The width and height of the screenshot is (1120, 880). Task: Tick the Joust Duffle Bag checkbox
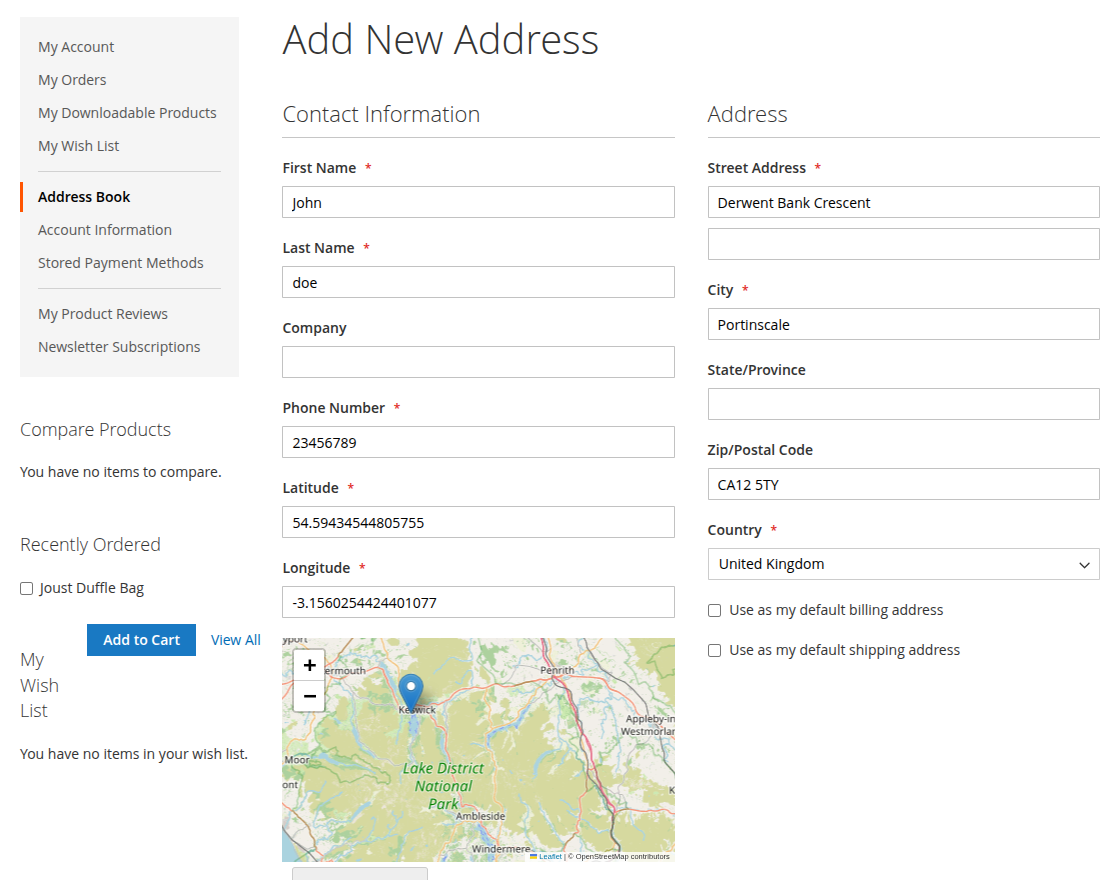pyautogui.click(x=26, y=589)
